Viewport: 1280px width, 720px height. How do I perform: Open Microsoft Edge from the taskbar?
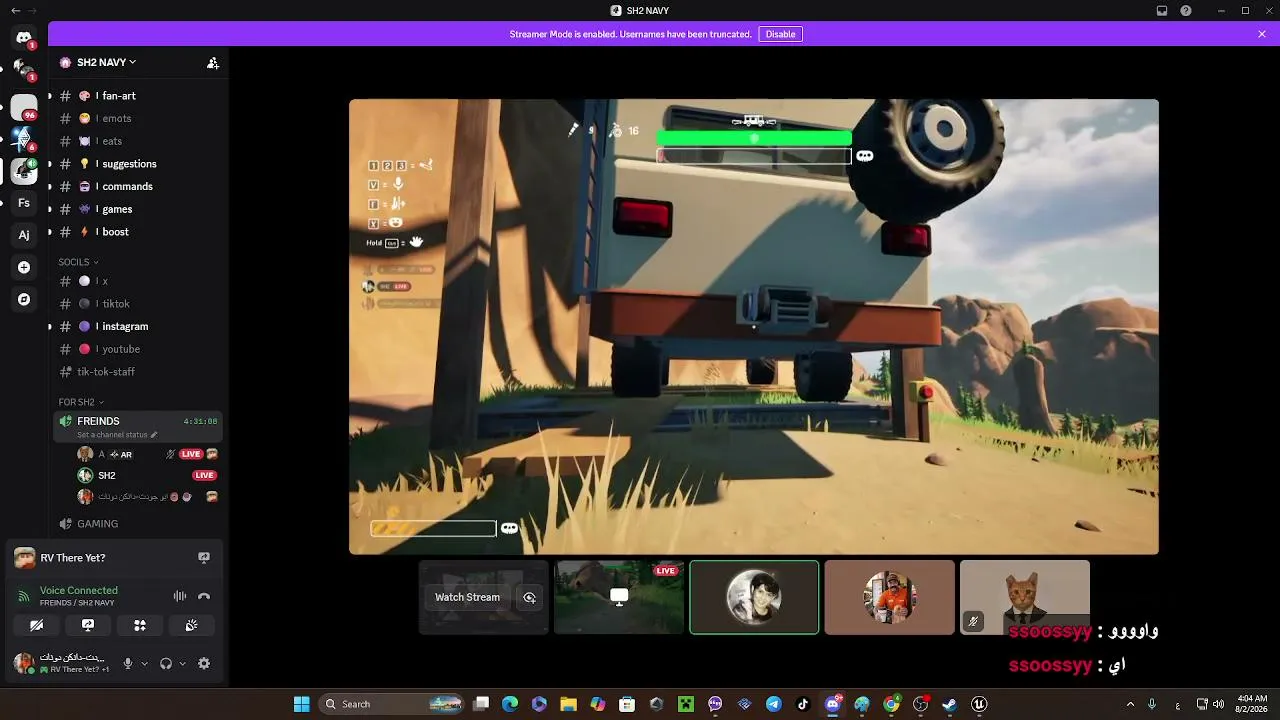pos(510,704)
